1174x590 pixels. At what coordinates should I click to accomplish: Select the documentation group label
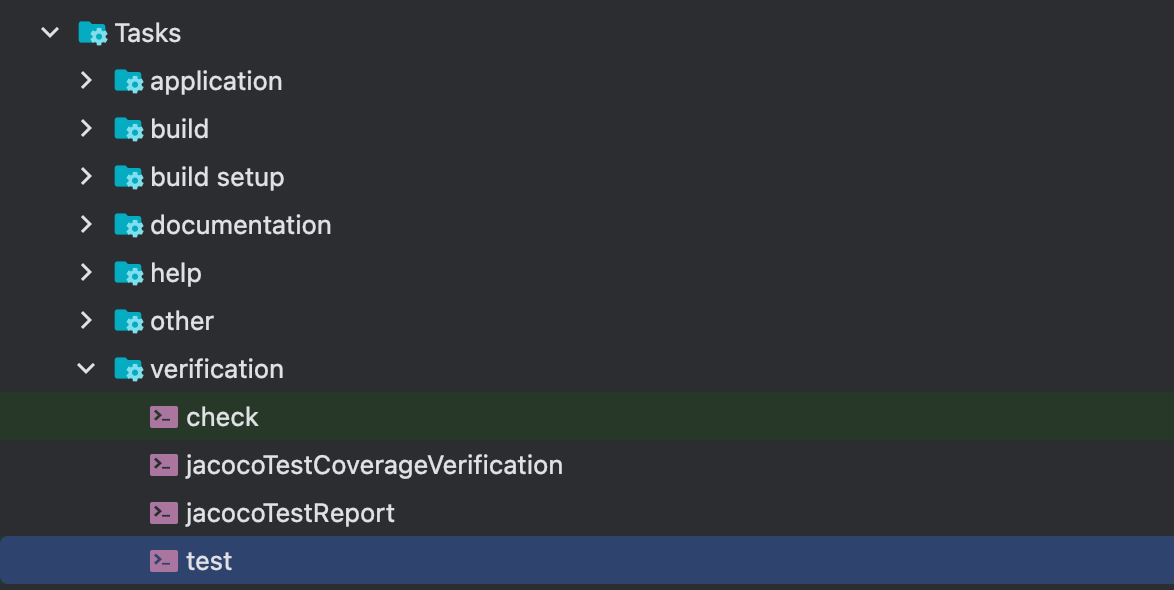pyautogui.click(x=240, y=225)
